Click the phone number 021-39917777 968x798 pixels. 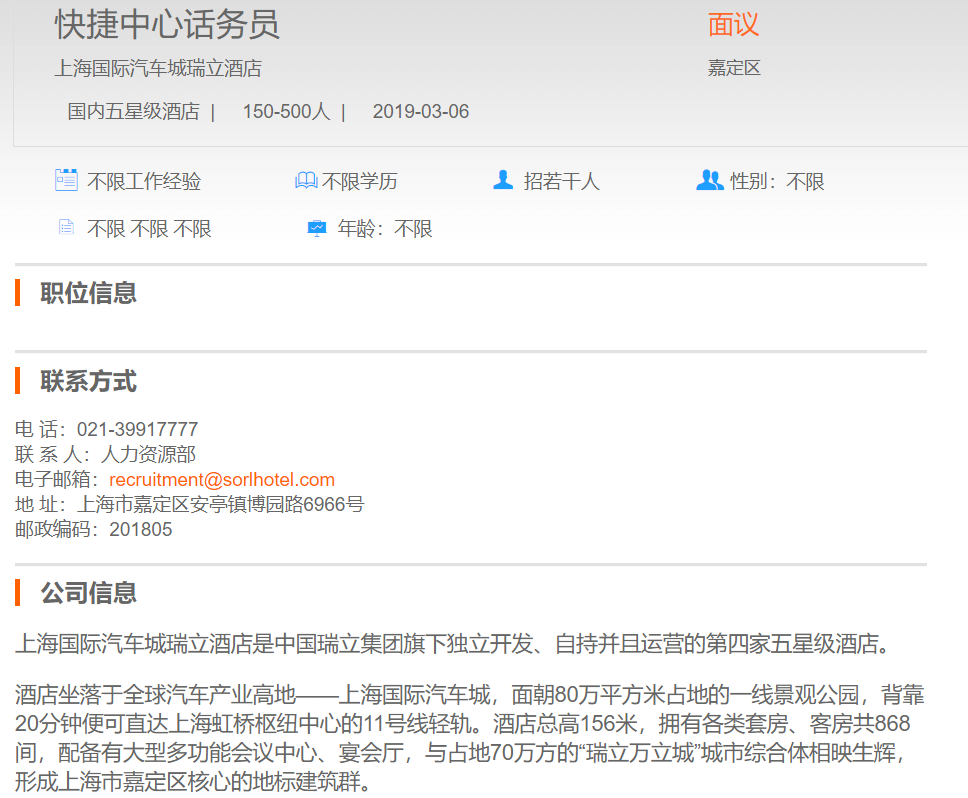tap(137, 430)
